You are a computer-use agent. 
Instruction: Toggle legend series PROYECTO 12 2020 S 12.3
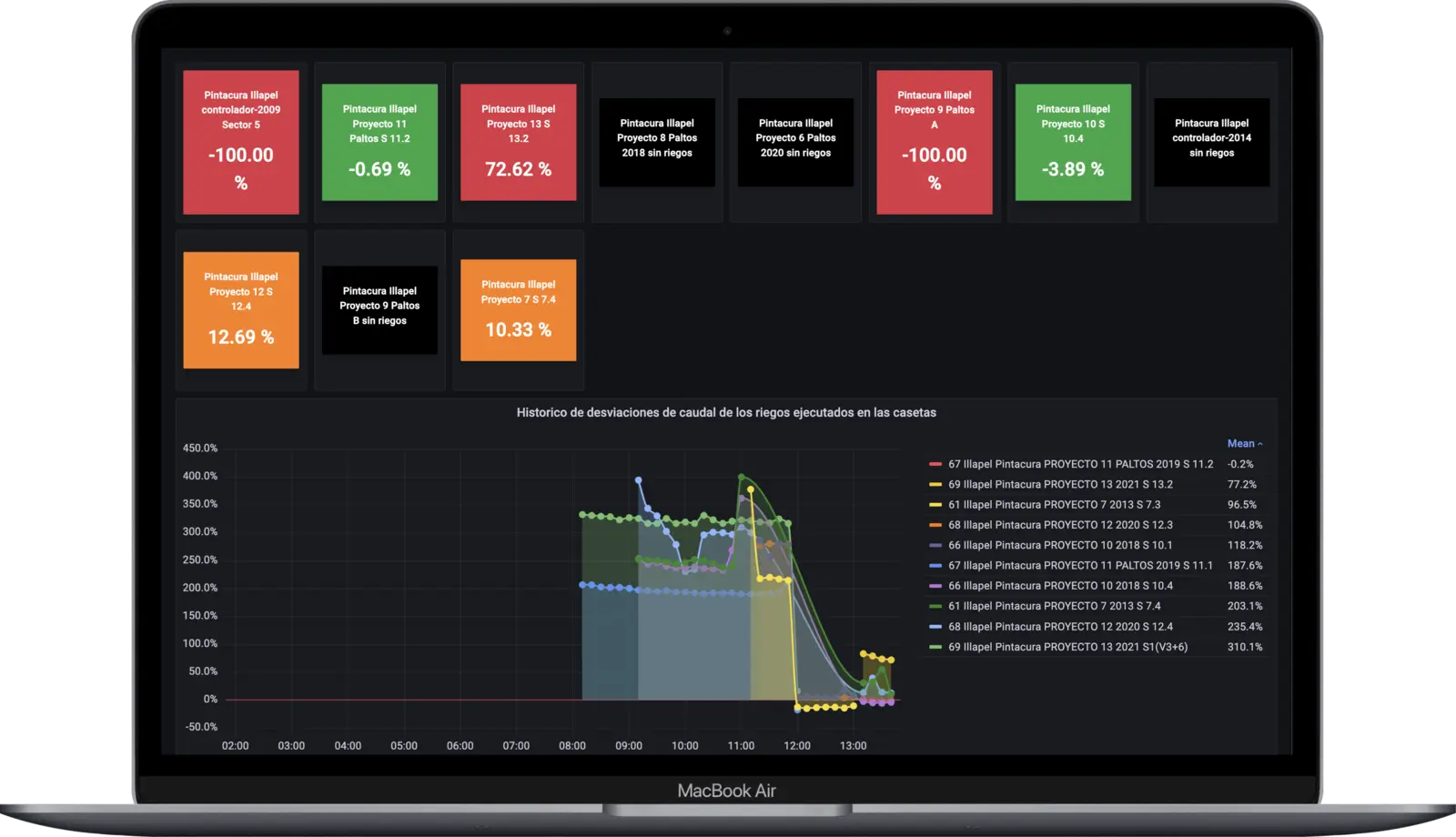point(1060,525)
